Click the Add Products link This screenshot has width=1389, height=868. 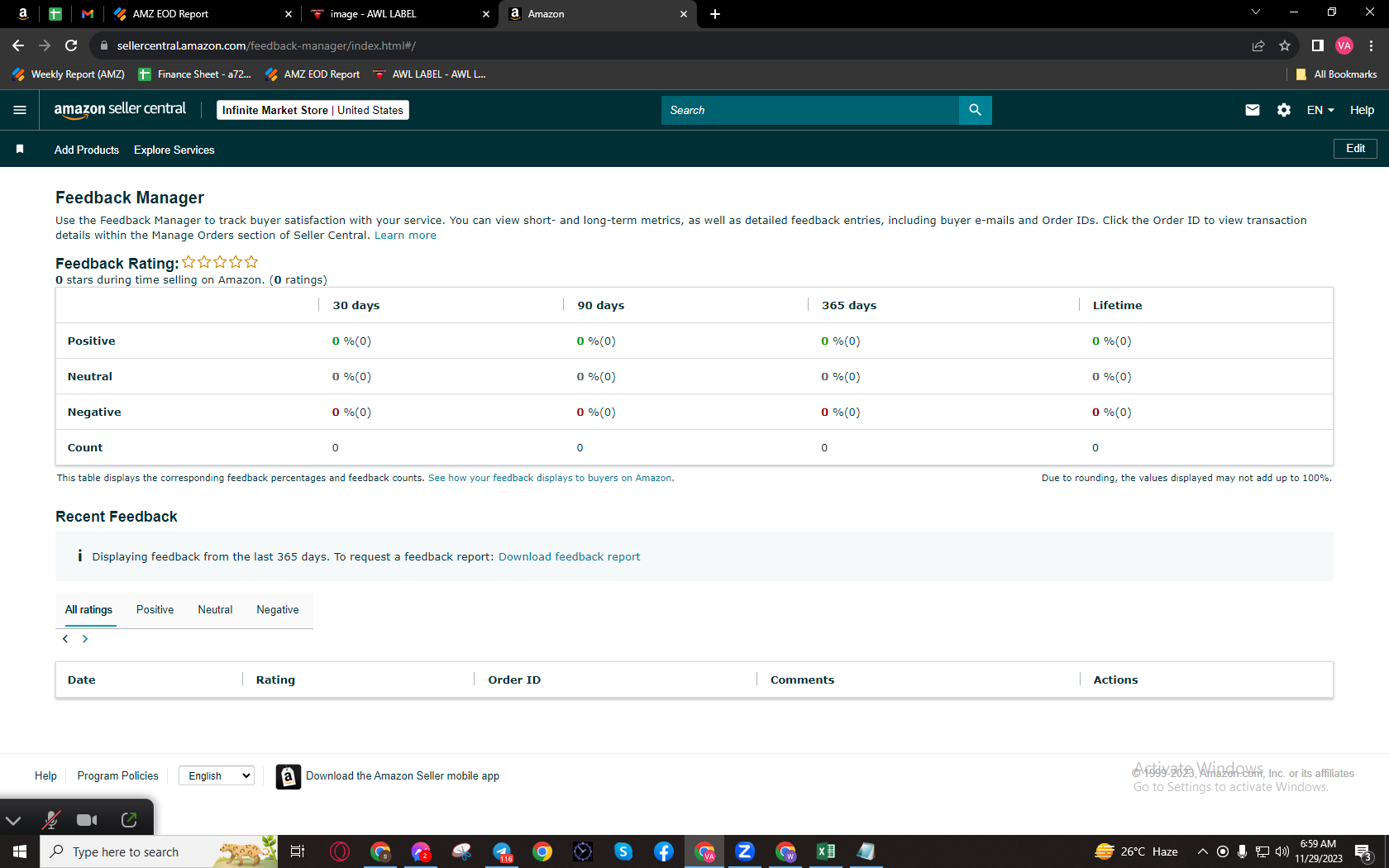[x=87, y=150]
